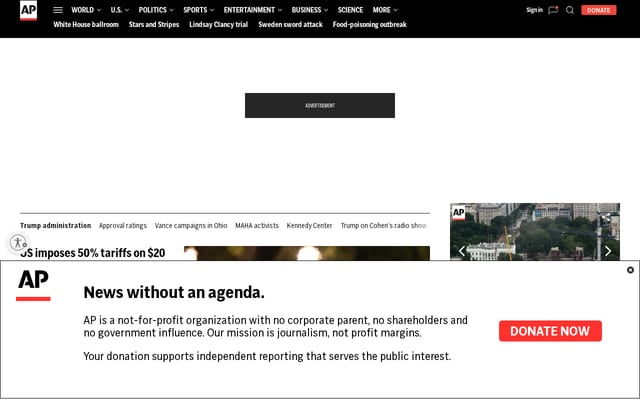Image resolution: width=640 pixels, height=400 pixels.
Task: Open Food-poisoning outbreak topic
Action: [x=369, y=24]
